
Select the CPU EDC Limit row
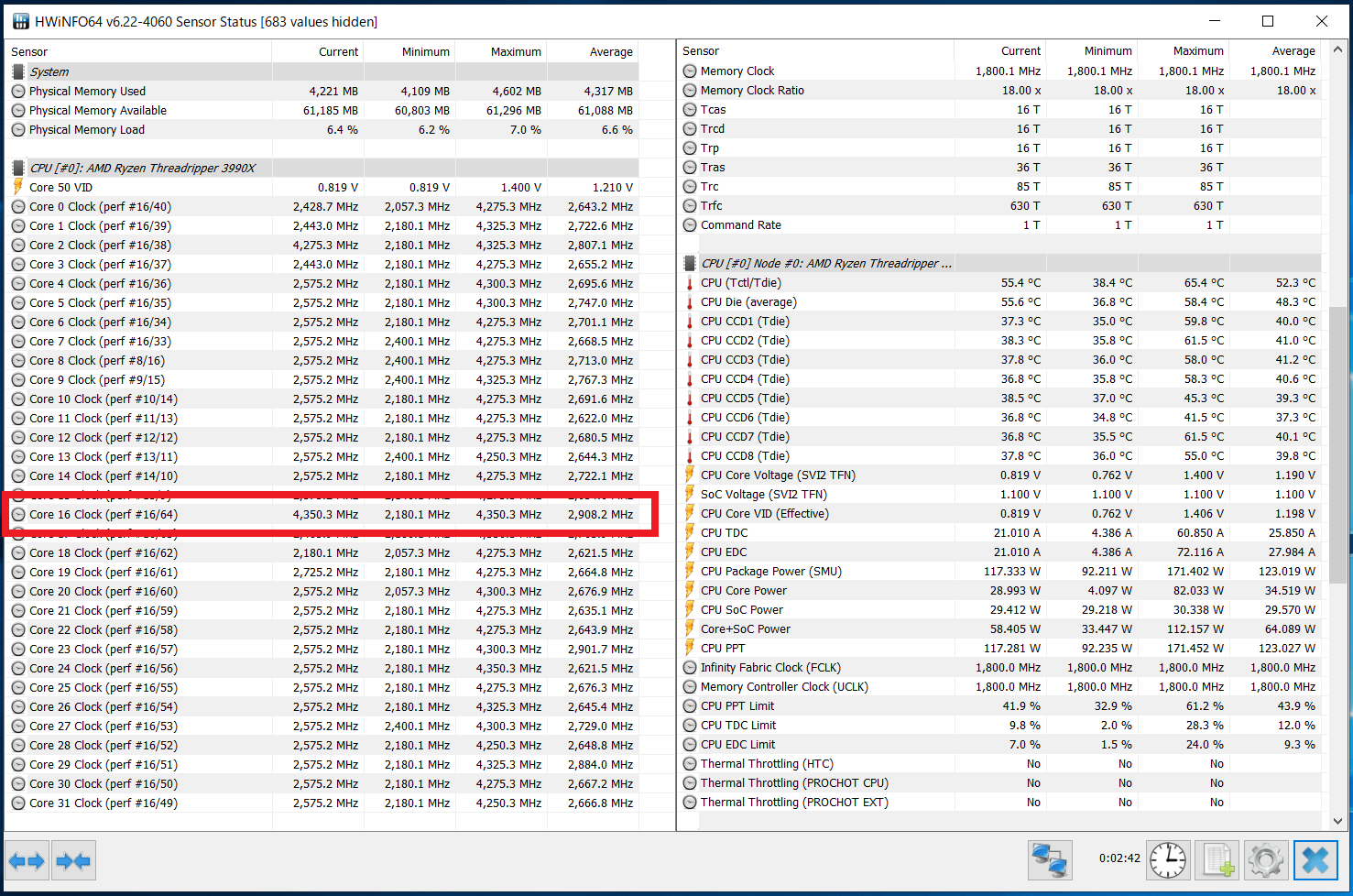[999, 744]
